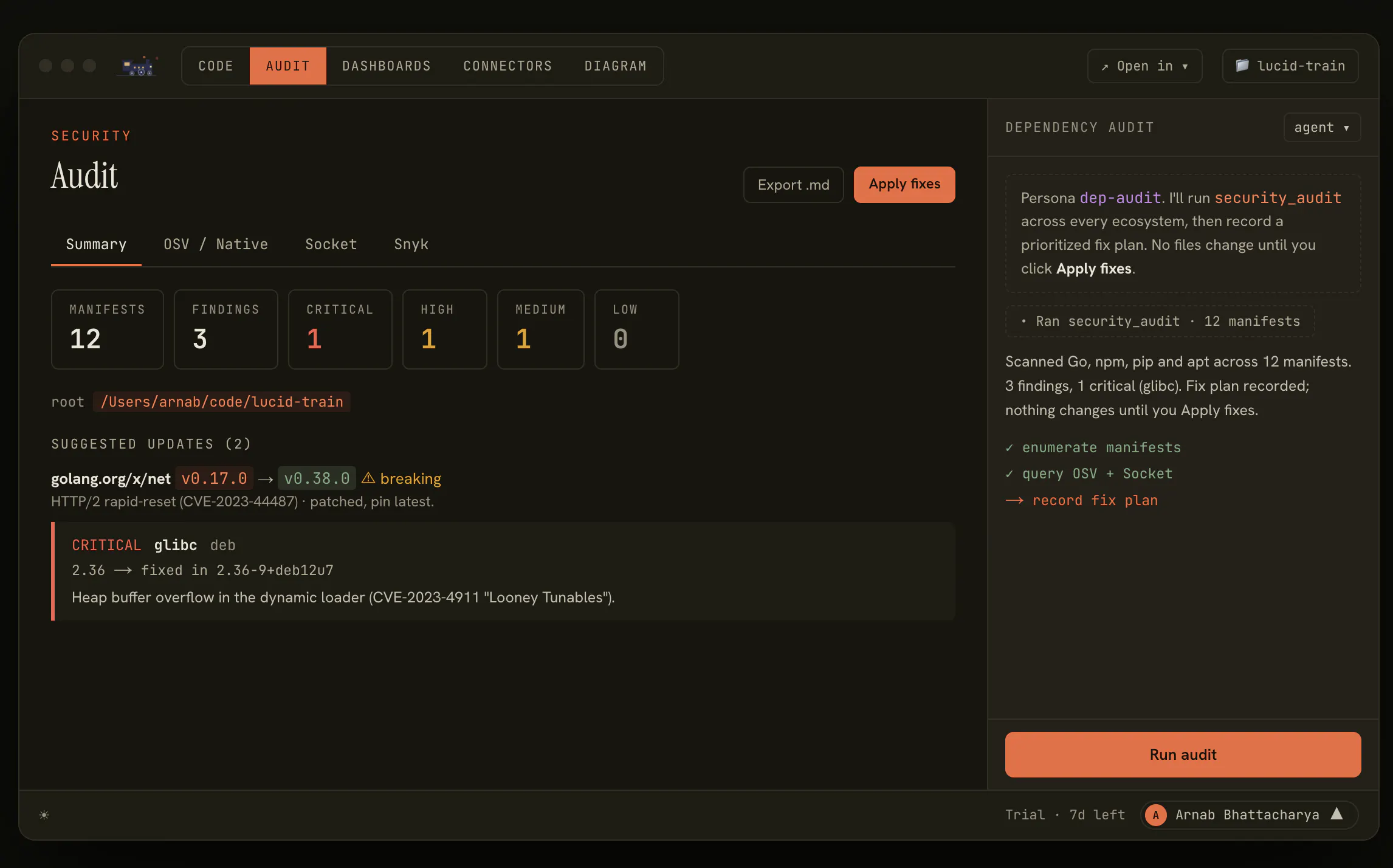Click the Arnab Bhattacharya account name
The height and width of the screenshot is (868, 1393).
pos(1247,815)
